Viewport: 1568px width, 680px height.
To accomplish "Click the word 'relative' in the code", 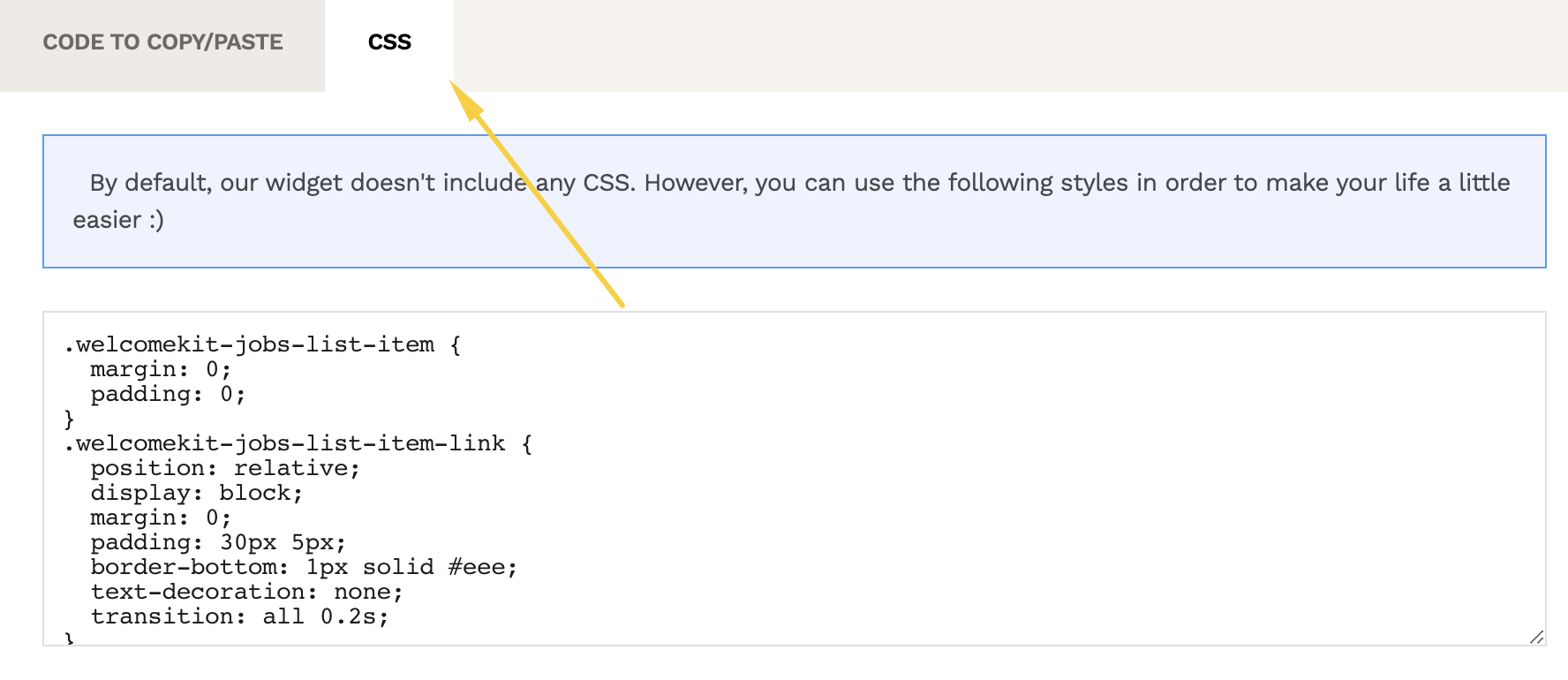I will point(297,468).
